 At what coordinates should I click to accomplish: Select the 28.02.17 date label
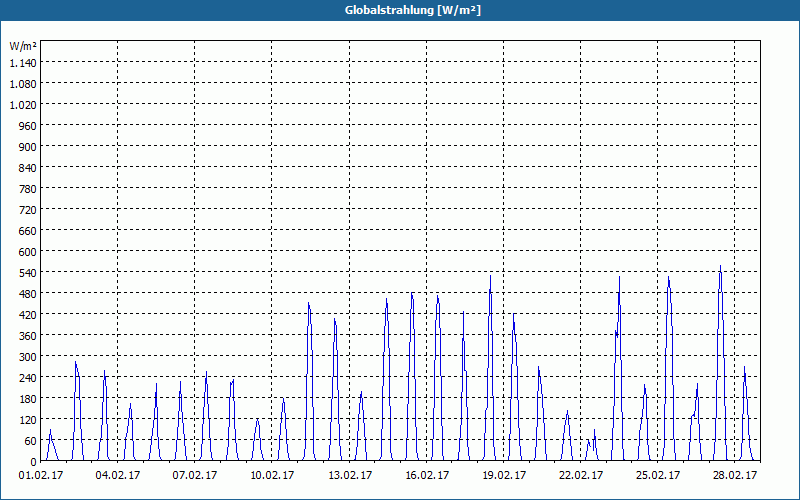tap(735, 475)
